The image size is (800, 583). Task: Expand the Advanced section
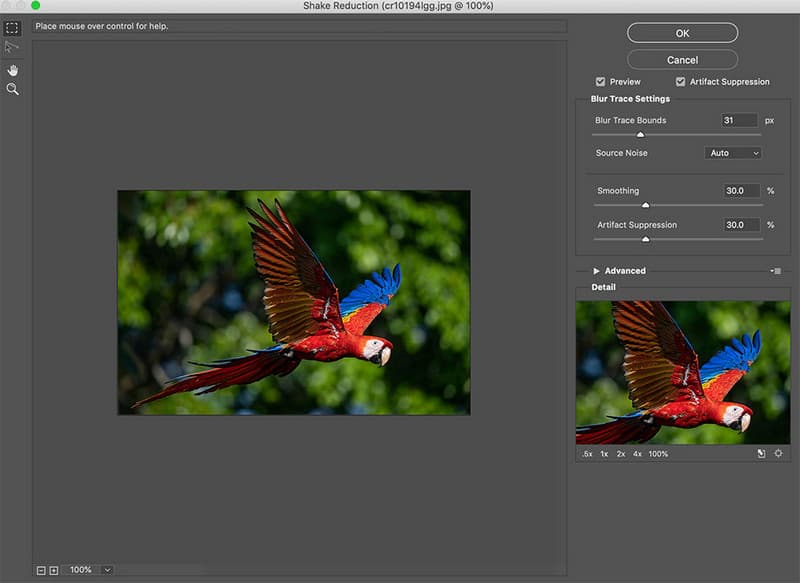coord(597,271)
